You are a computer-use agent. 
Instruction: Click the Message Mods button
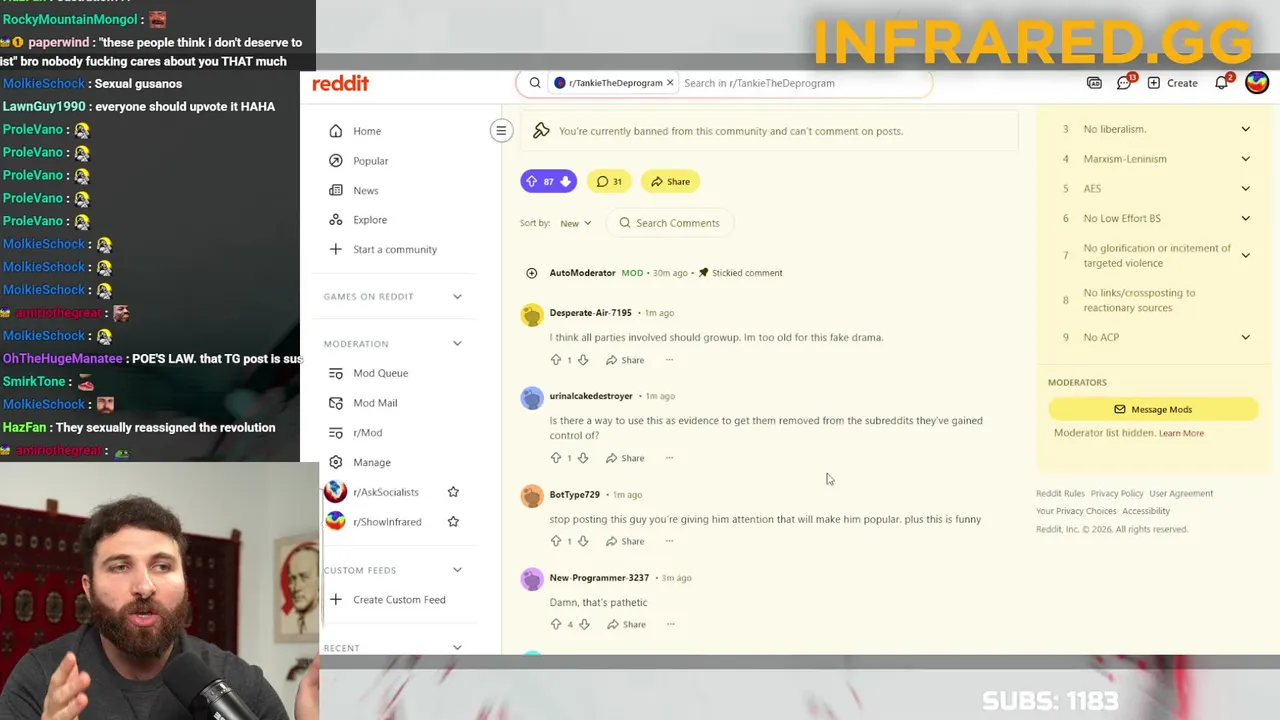point(1153,409)
